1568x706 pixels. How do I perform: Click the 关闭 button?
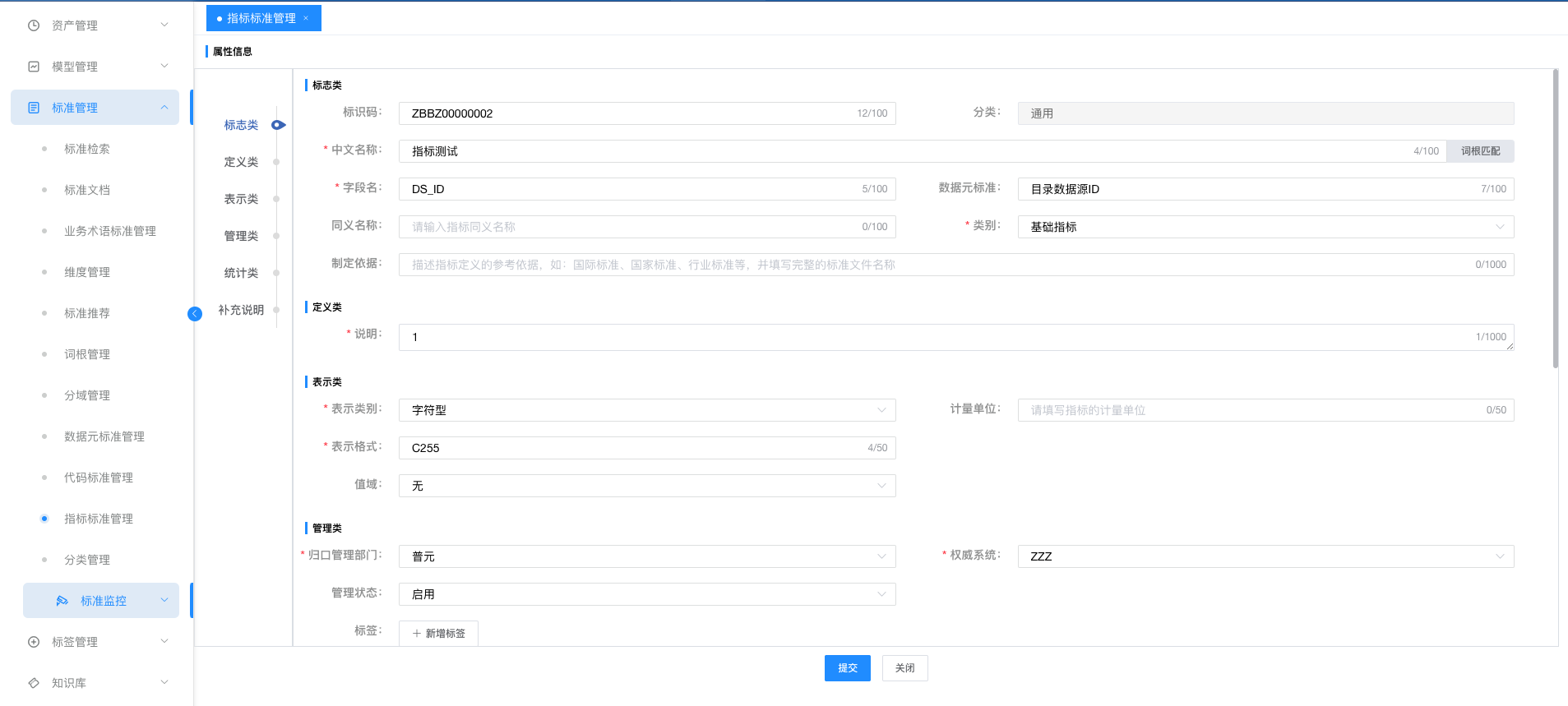pos(904,668)
